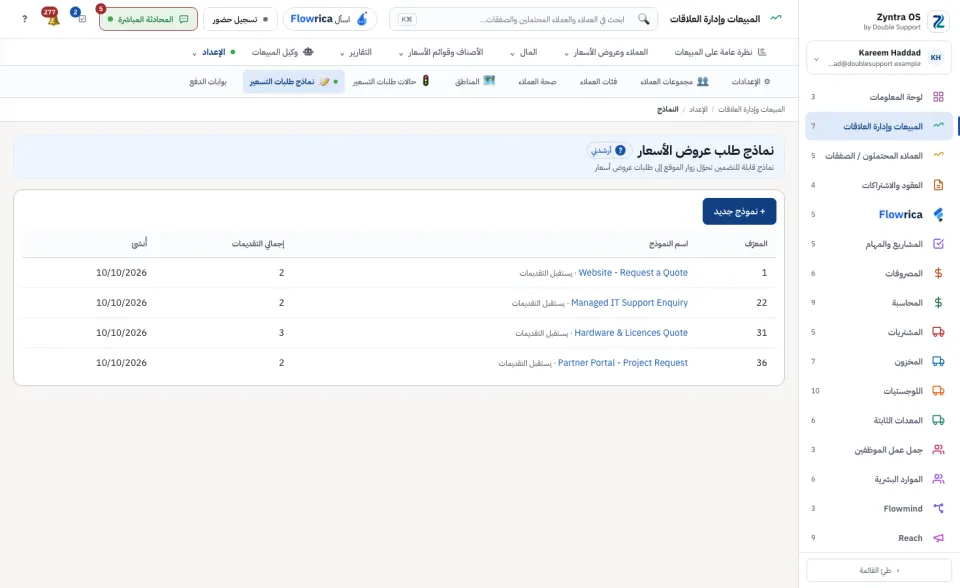Open Pricing Request Forms tab

(294, 81)
